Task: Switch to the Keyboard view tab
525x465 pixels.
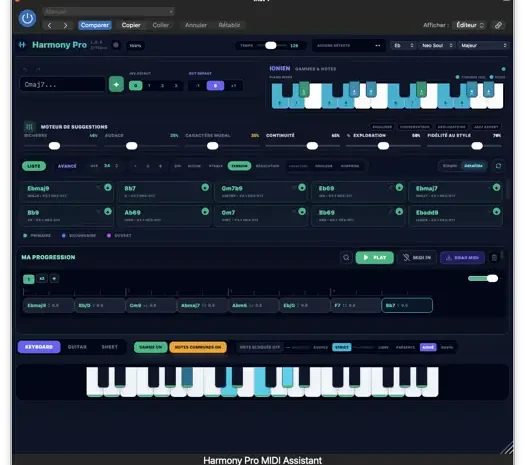Action: tap(39, 347)
